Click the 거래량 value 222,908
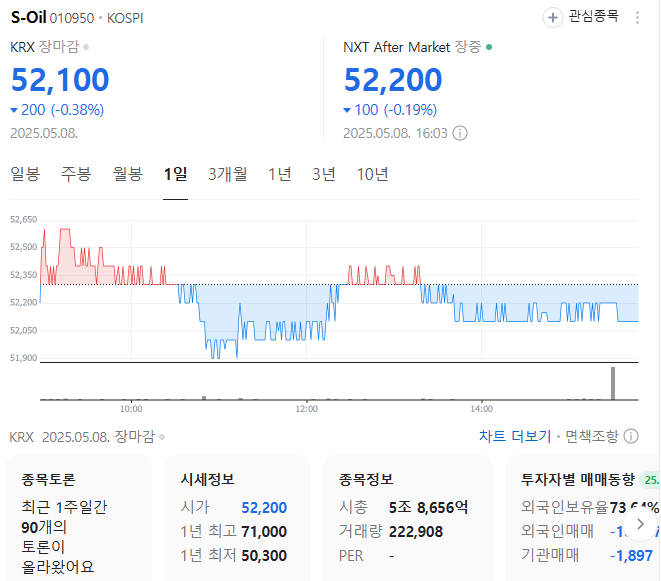The height and width of the screenshot is (581, 661). (416, 532)
